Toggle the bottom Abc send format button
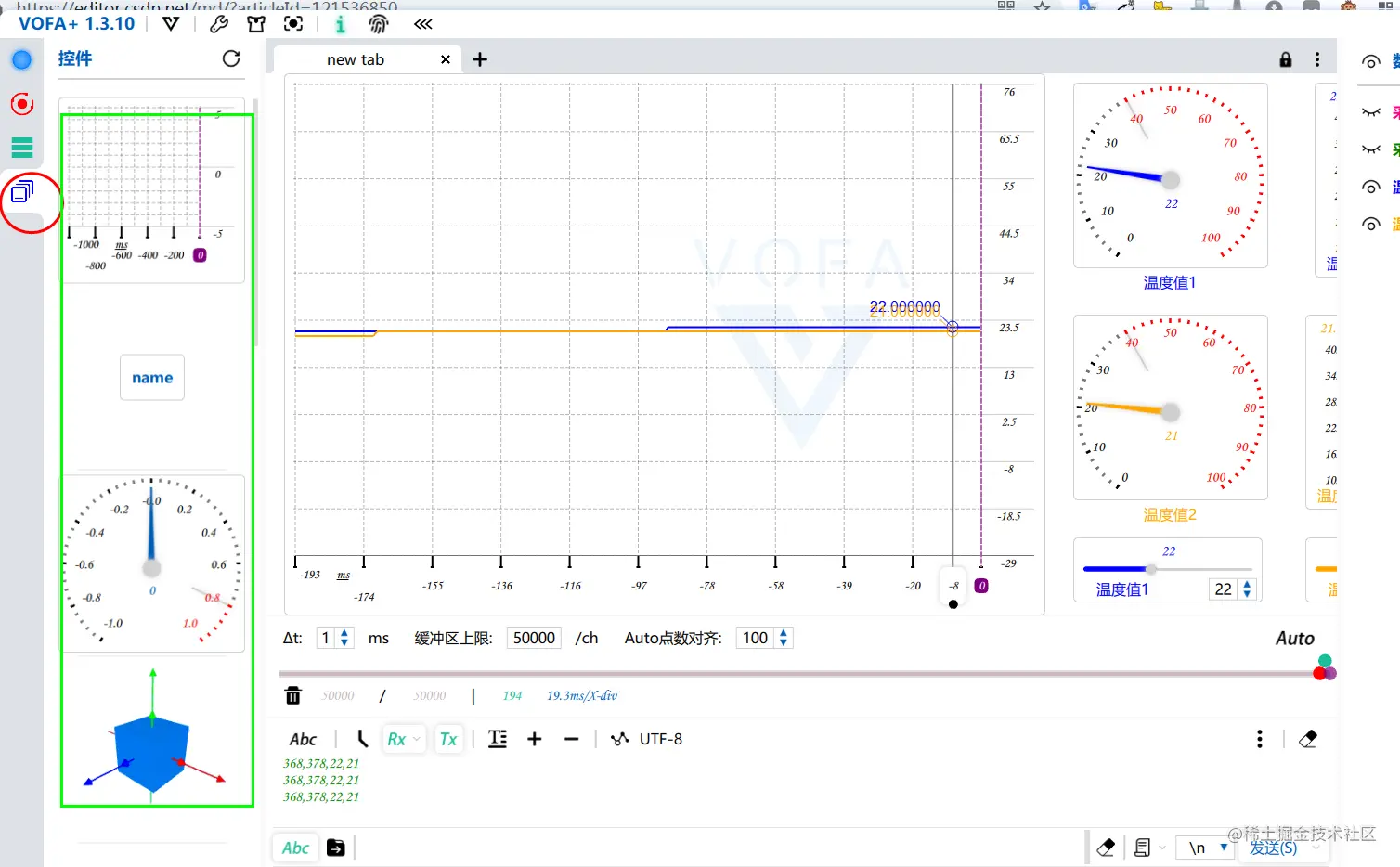Screen dimensions: 1400x867 (295, 848)
